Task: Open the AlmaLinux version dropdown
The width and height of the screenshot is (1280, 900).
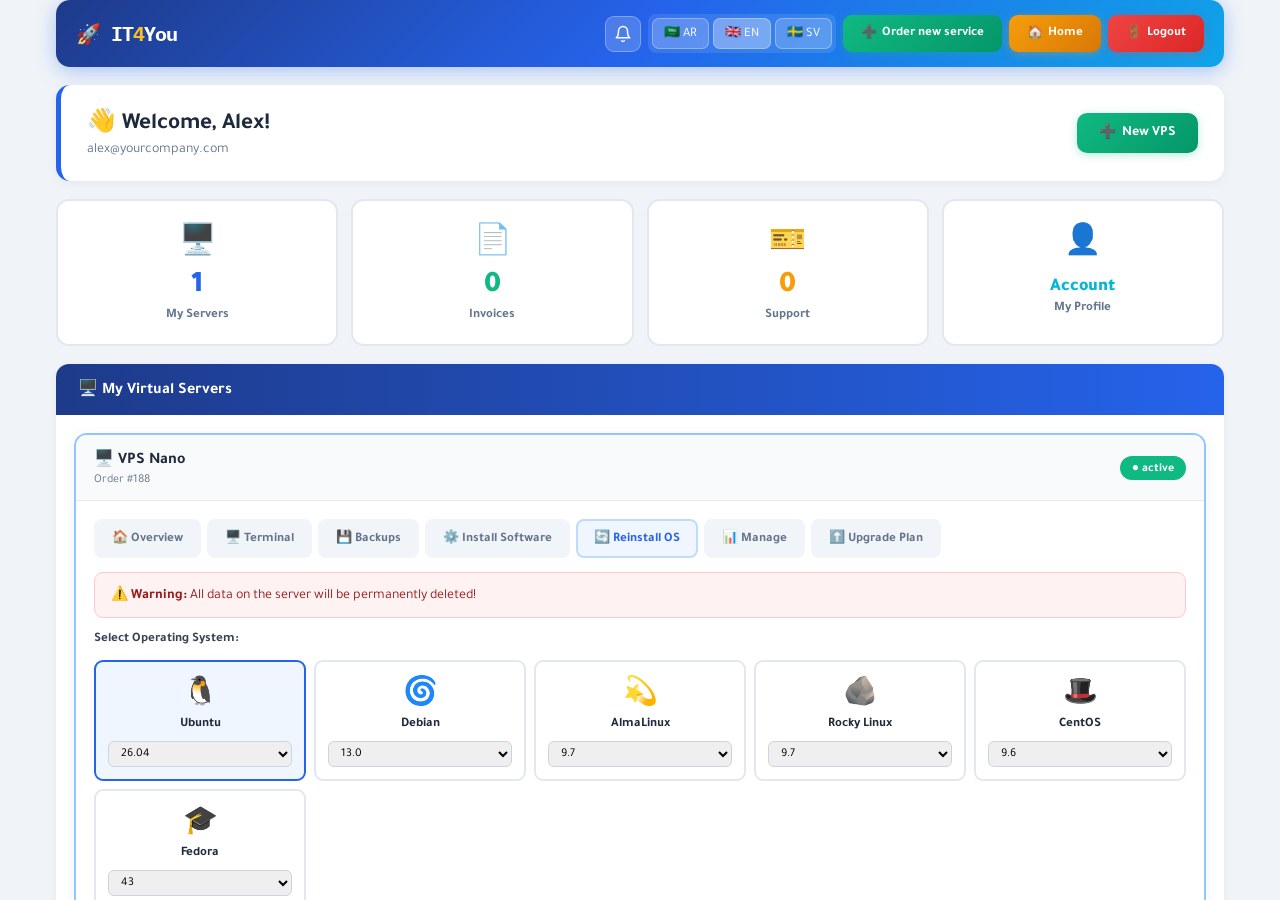Action: pos(640,754)
